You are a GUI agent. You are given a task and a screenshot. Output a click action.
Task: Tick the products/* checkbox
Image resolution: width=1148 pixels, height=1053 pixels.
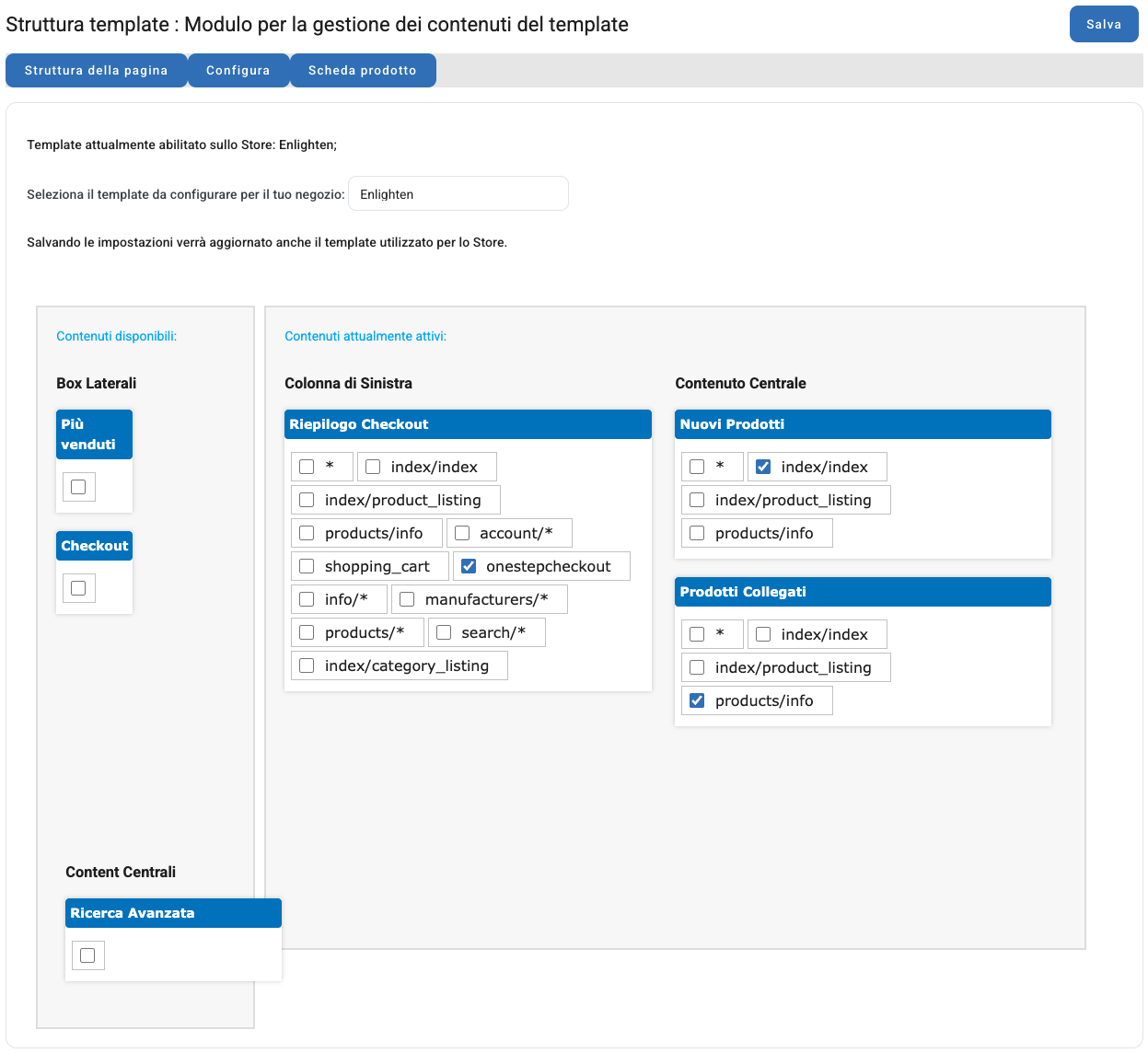tap(307, 632)
